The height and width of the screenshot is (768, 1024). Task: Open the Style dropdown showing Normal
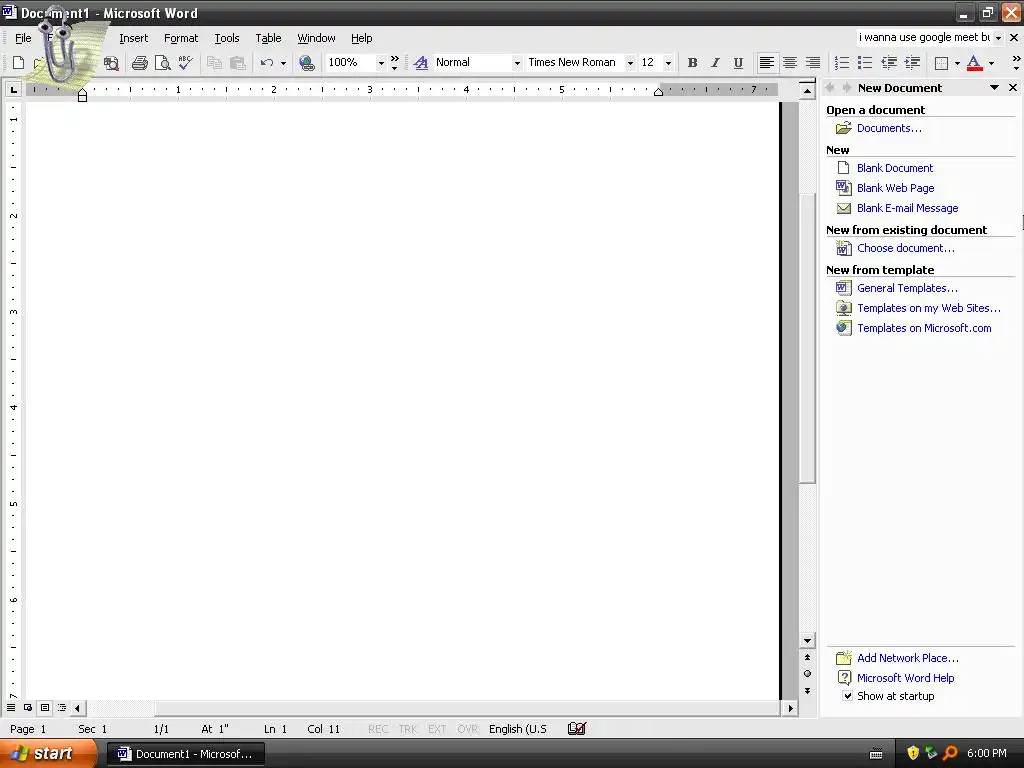(517, 63)
